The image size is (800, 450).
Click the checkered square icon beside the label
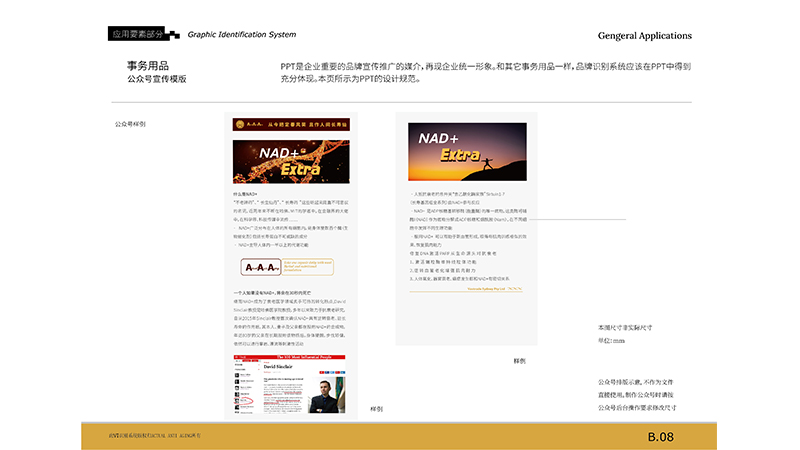point(174,35)
